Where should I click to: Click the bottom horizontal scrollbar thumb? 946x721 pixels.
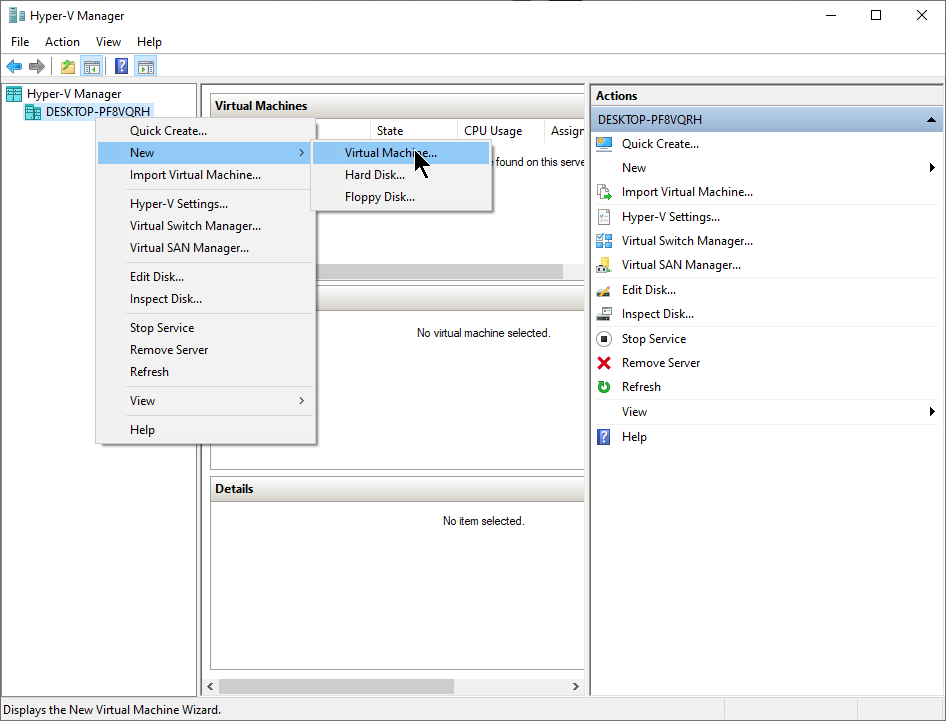[x=336, y=687]
